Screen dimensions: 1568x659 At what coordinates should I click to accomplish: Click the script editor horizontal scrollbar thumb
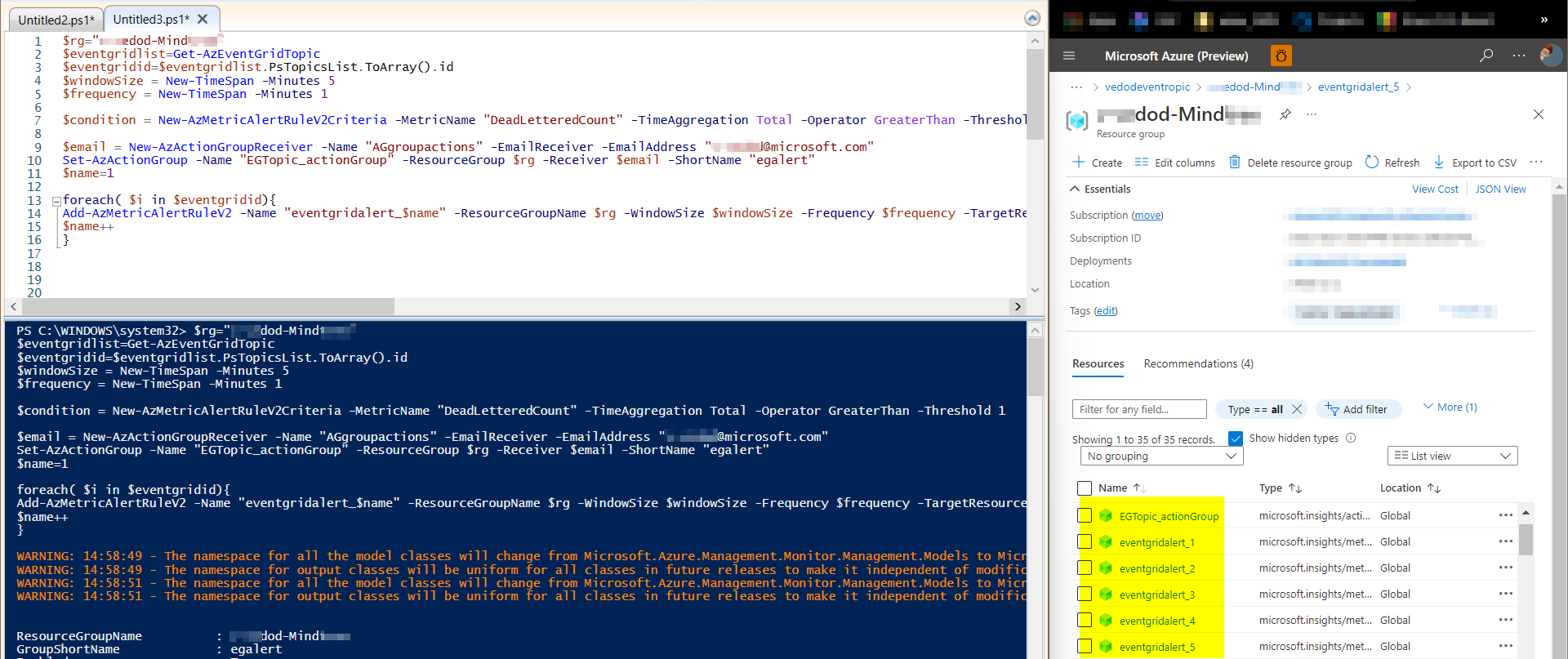coord(208,306)
